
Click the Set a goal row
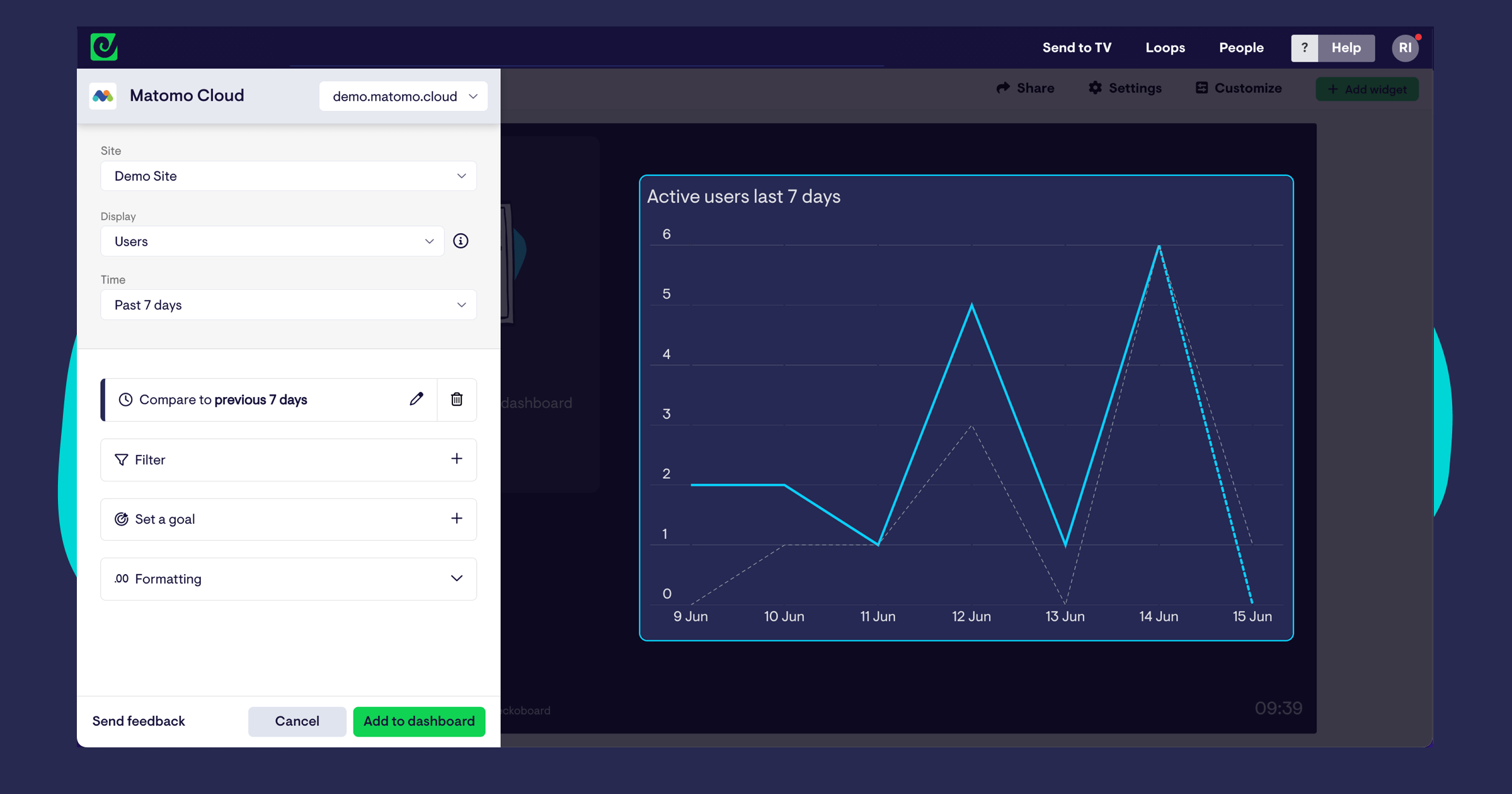[x=289, y=519]
